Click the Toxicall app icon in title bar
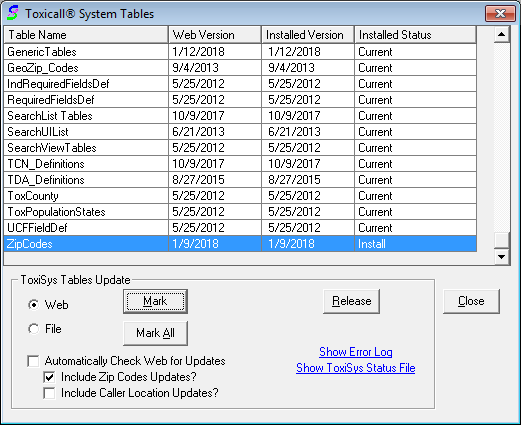 (13, 13)
